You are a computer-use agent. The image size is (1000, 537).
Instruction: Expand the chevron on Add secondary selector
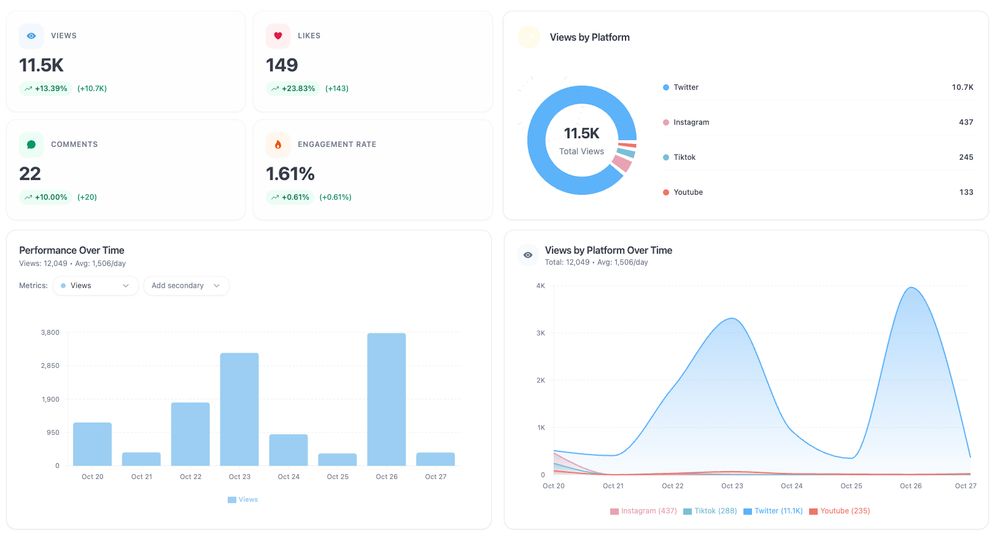click(217, 286)
